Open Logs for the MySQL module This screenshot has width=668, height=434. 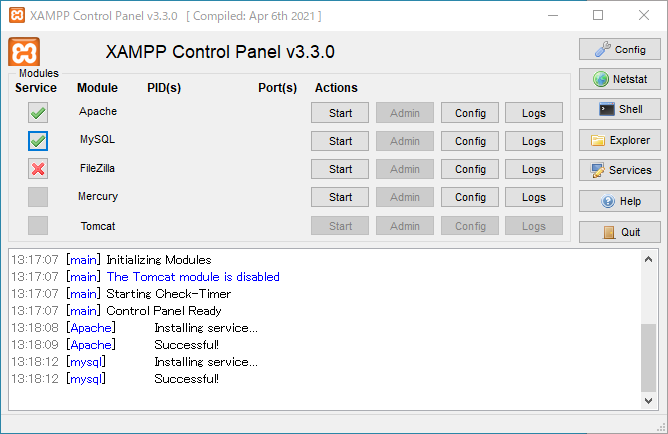point(534,141)
